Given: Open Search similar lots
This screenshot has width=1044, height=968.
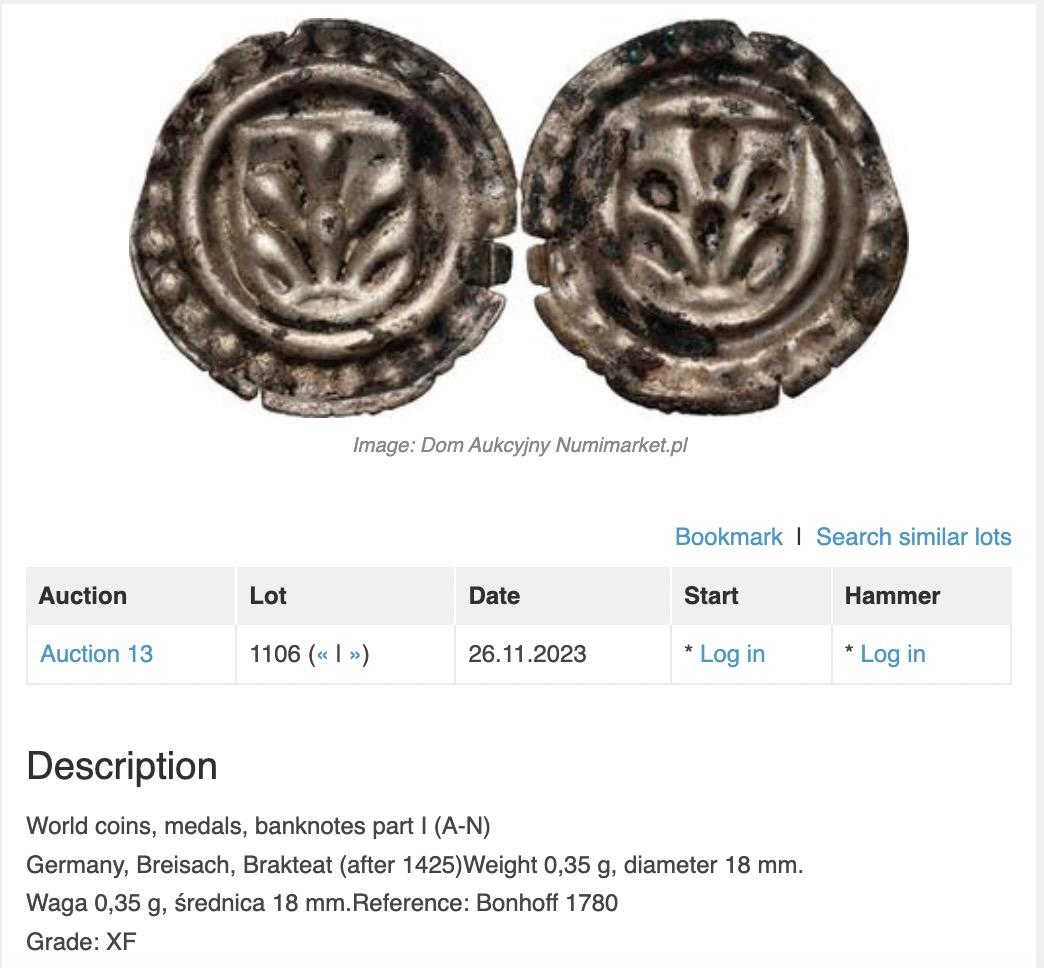Looking at the screenshot, I should pyautogui.click(x=913, y=537).
